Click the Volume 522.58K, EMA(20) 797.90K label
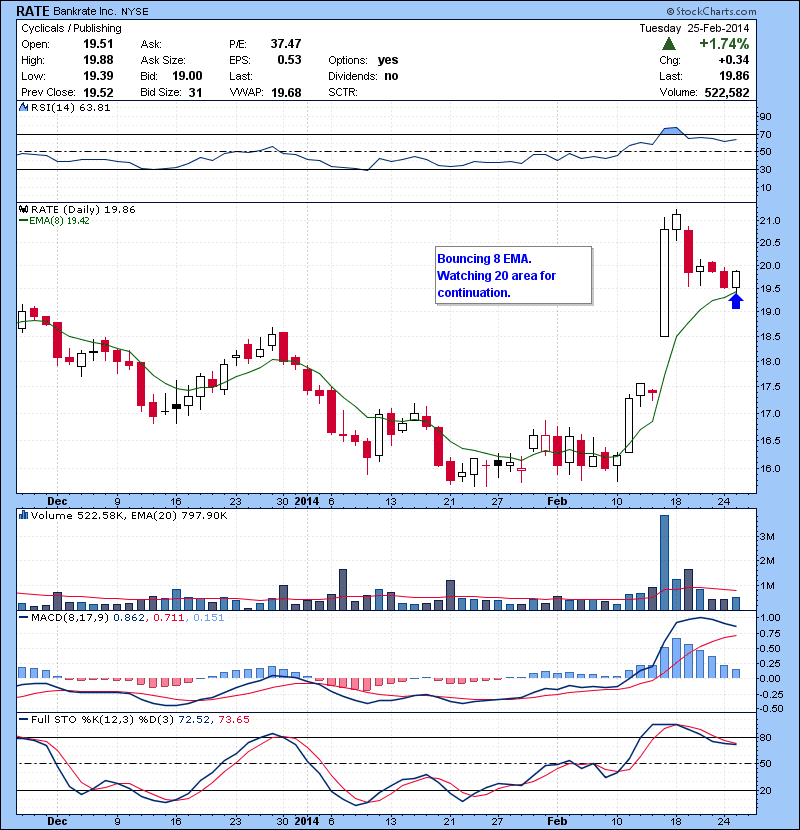The image size is (800, 830). (129, 515)
